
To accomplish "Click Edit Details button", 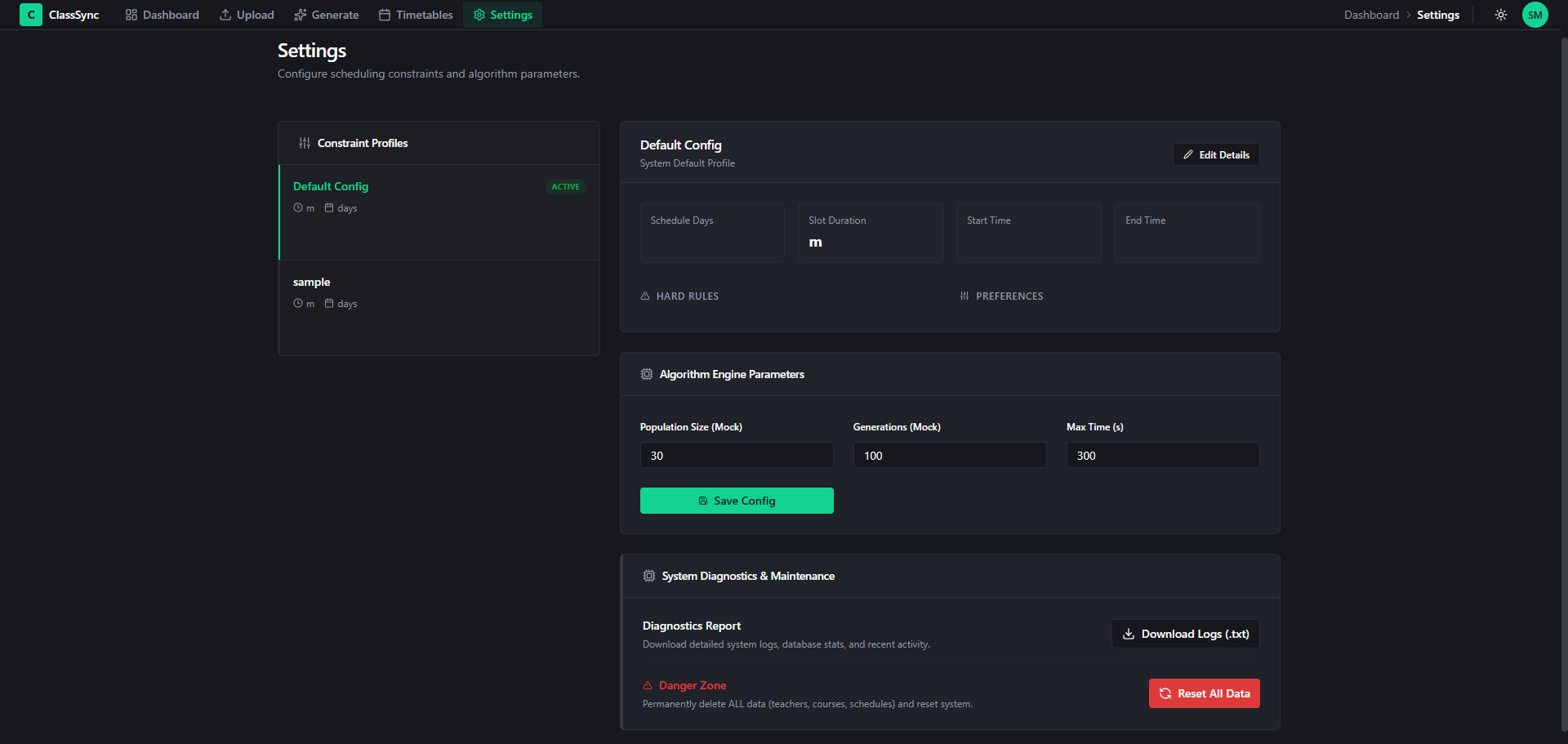I will point(1216,154).
